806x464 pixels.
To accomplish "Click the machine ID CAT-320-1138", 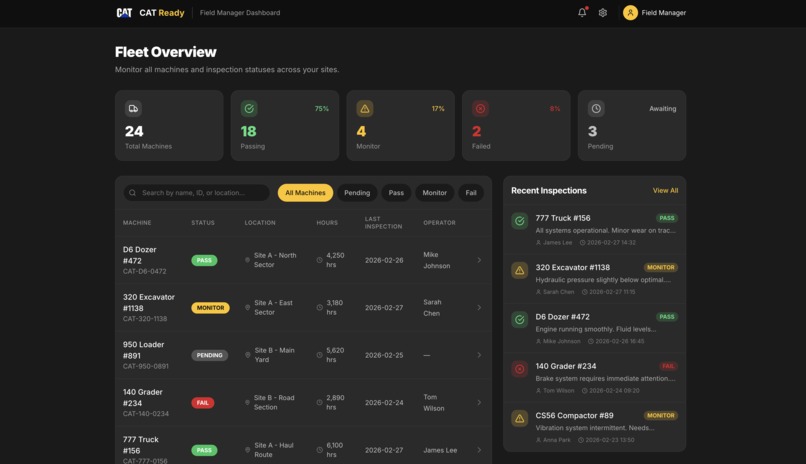I will coord(145,319).
